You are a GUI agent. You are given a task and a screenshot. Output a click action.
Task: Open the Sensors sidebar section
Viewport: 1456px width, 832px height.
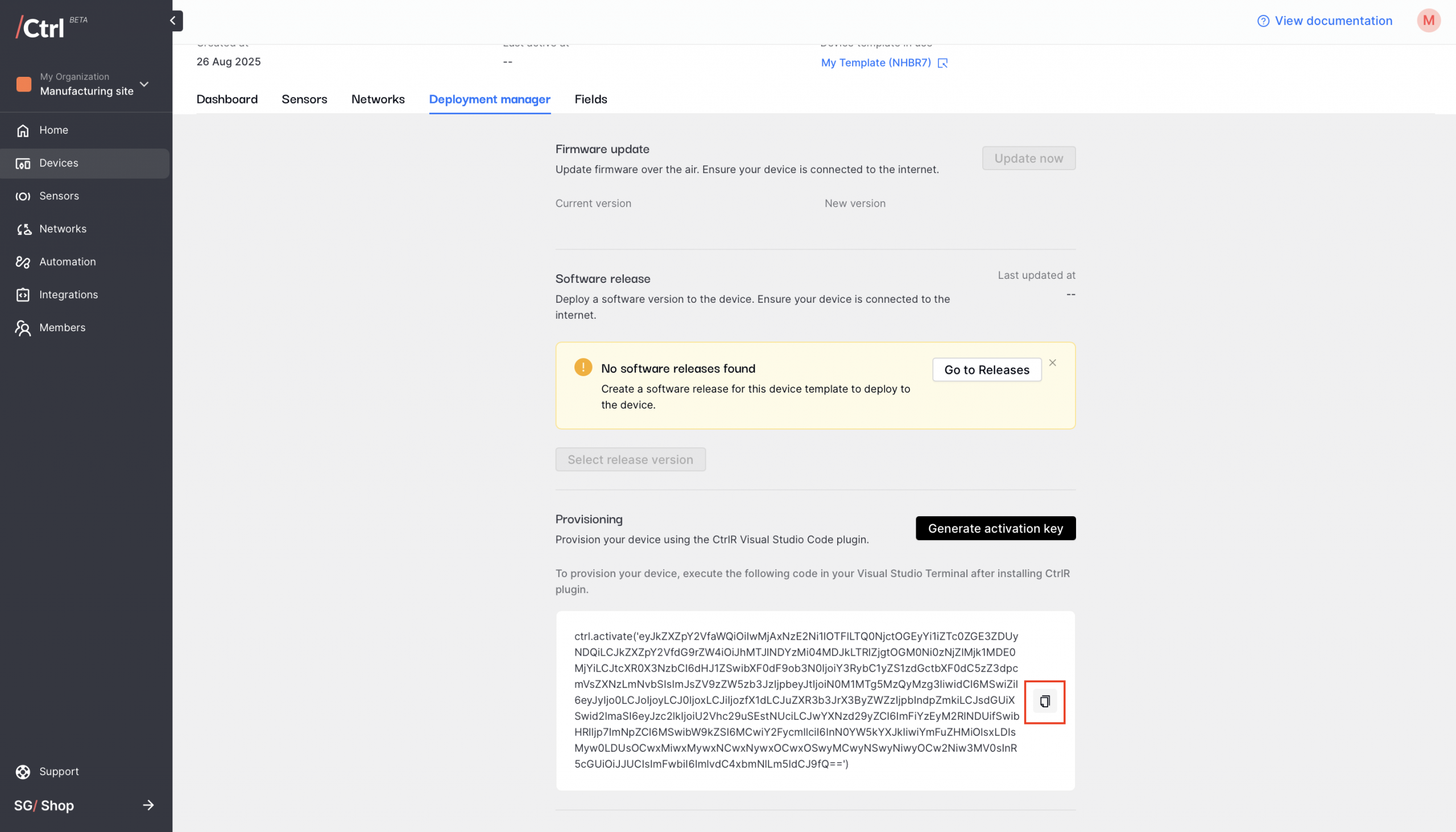(59, 196)
